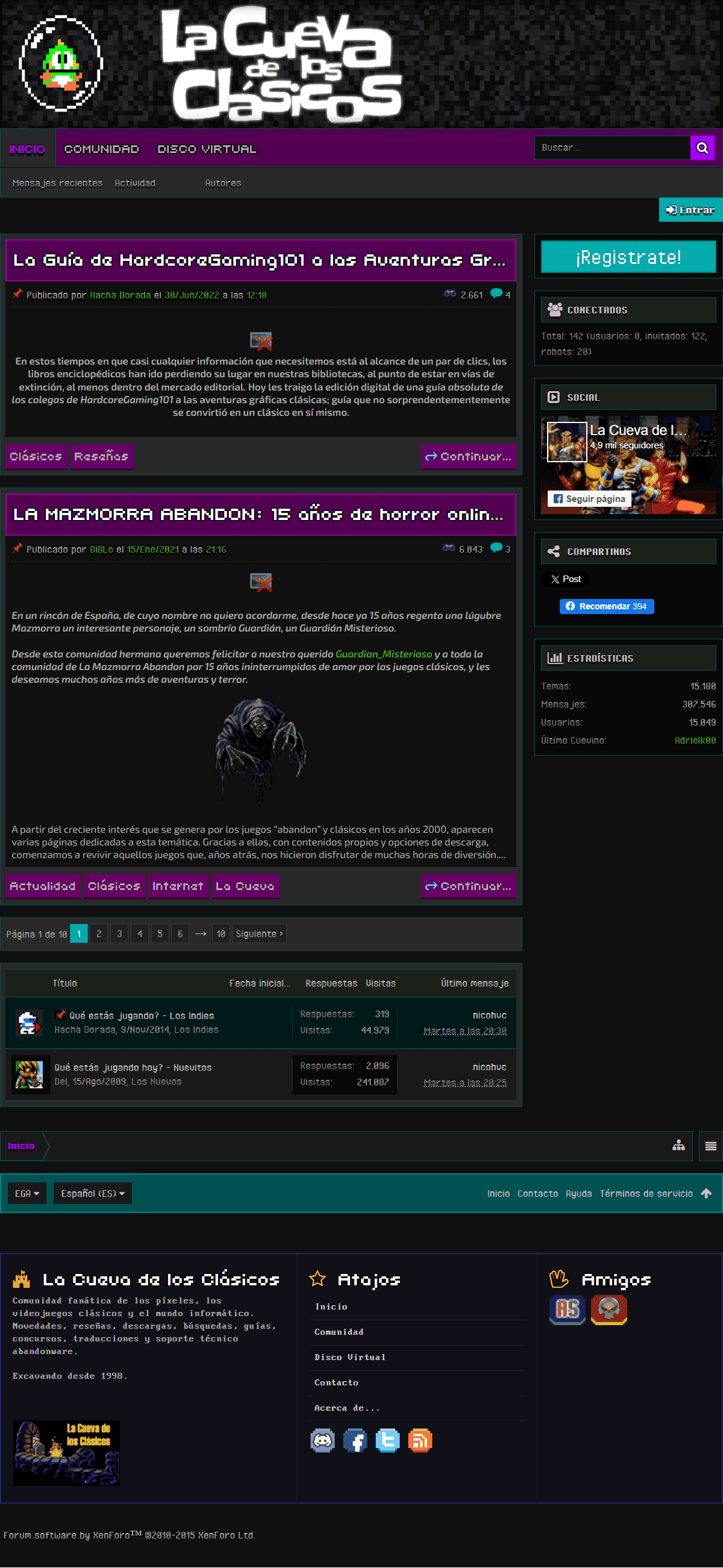Screen dimensions: 723x1568
Task: Open the Twitter icon in footer
Action: pos(387,1440)
